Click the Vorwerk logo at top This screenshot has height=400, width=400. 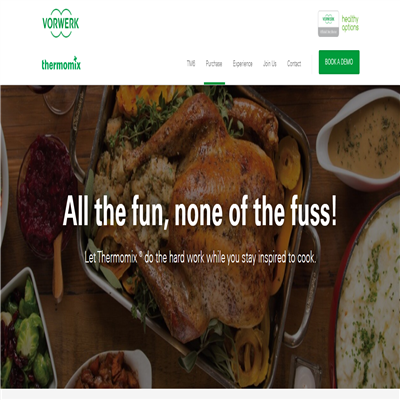point(61,23)
